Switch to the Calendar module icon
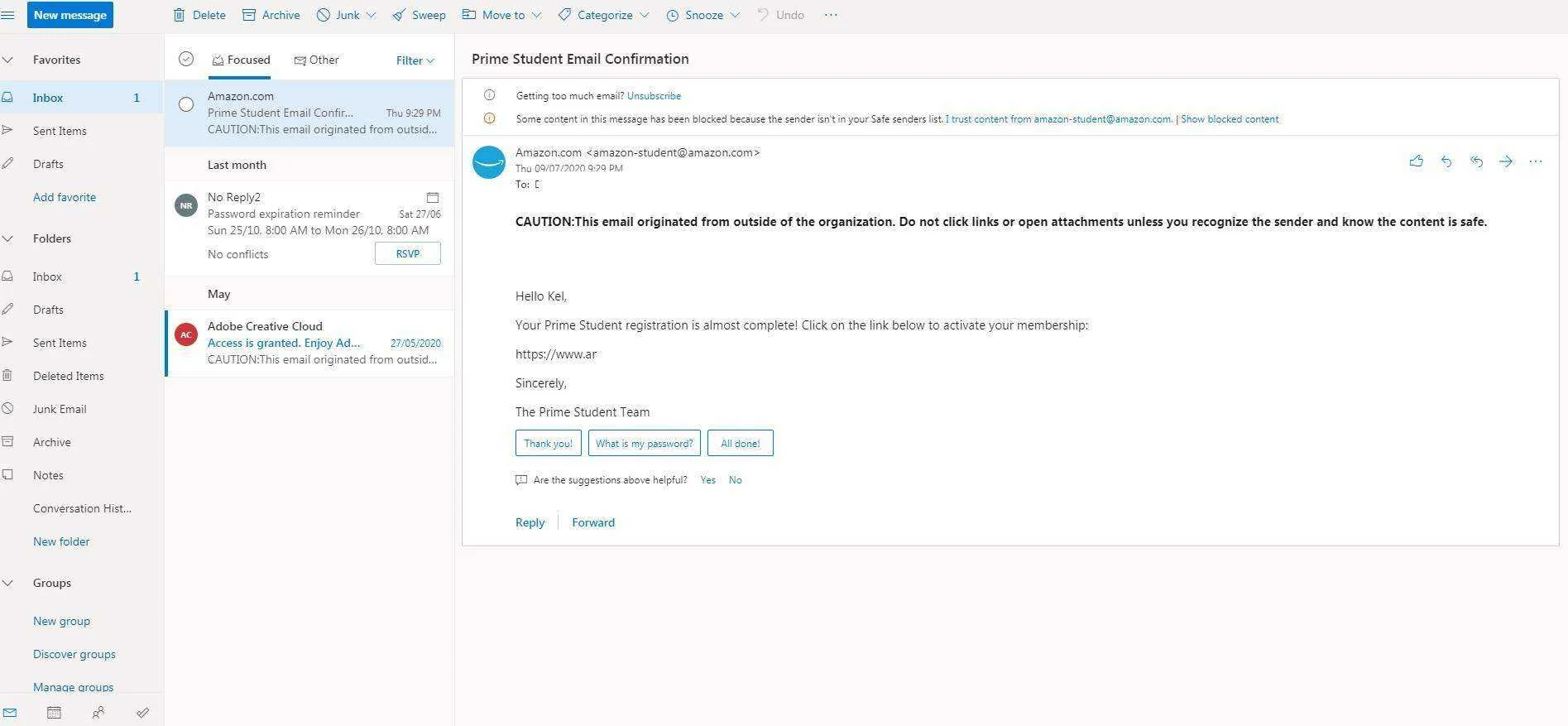Screen dimensions: 1568x726 (54, 712)
